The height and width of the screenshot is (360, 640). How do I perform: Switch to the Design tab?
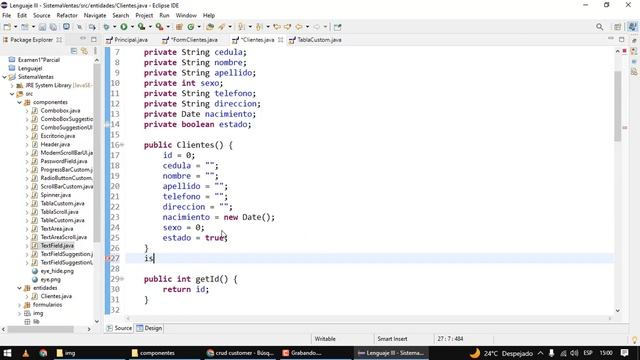point(149,328)
